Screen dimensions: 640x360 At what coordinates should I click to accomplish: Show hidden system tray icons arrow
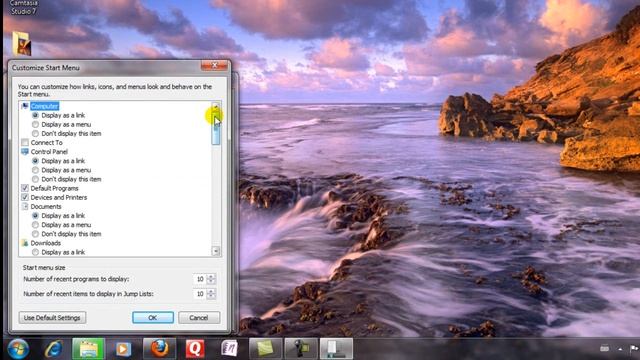(620, 349)
